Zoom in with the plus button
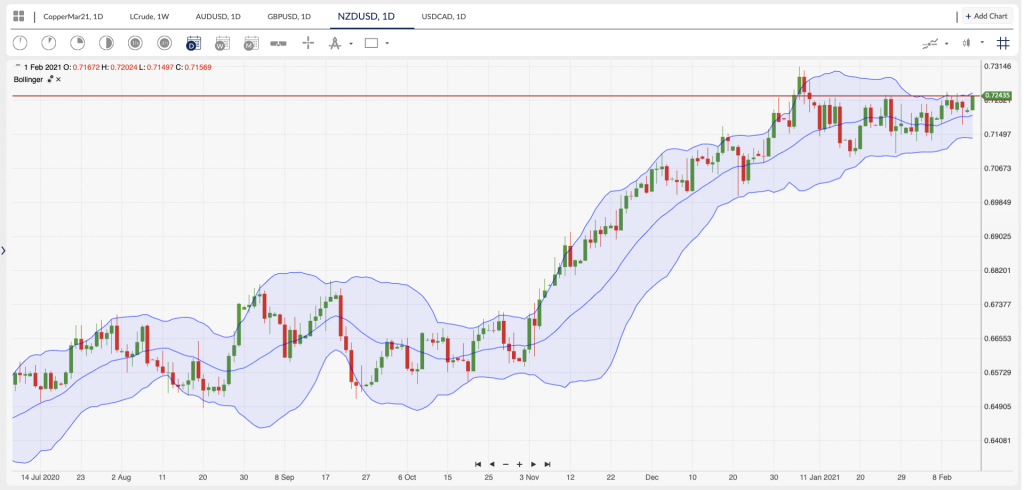Viewport: 1024px width, 490px height. click(x=519, y=464)
